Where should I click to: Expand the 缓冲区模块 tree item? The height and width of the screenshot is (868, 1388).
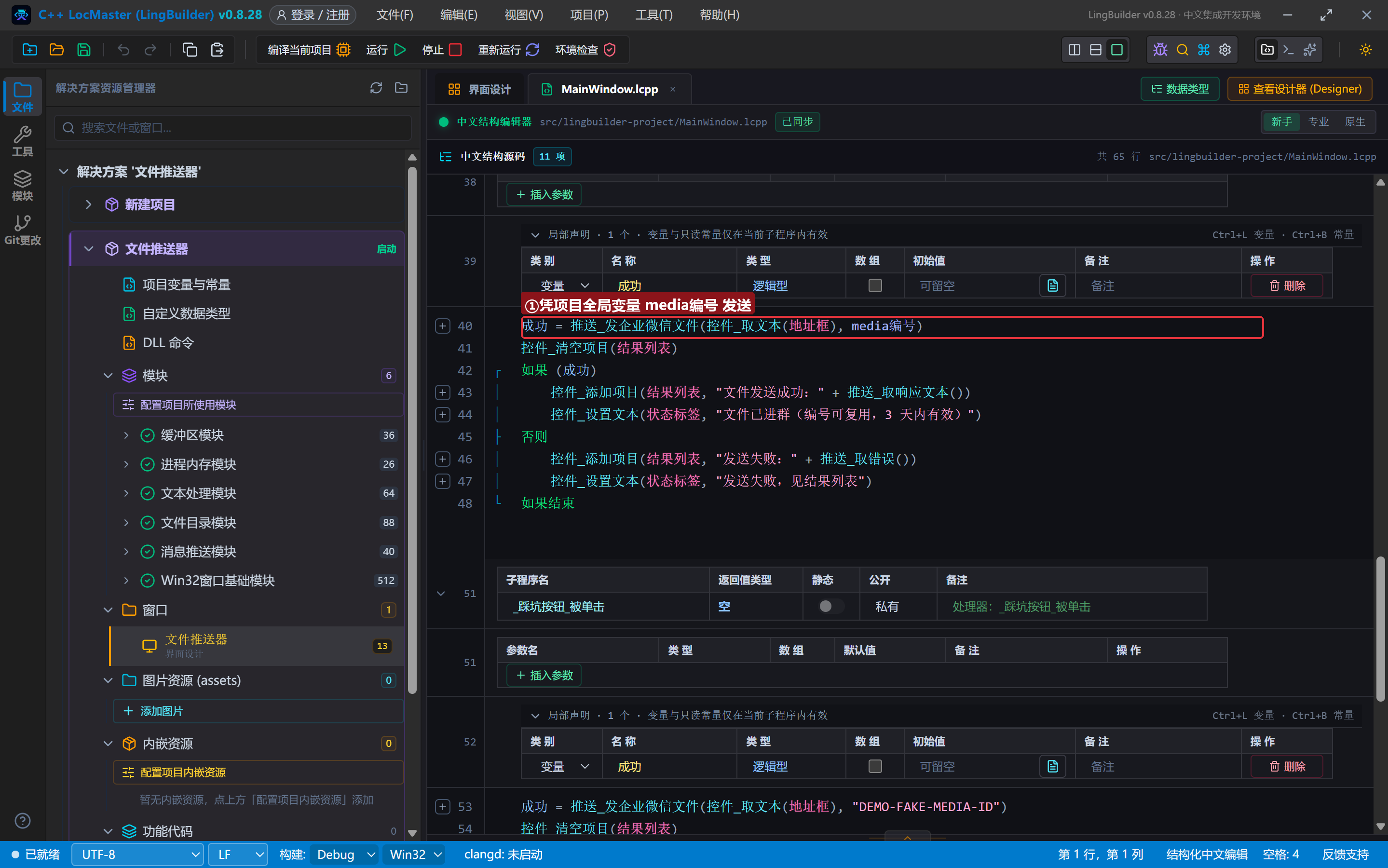click(126, 435)
